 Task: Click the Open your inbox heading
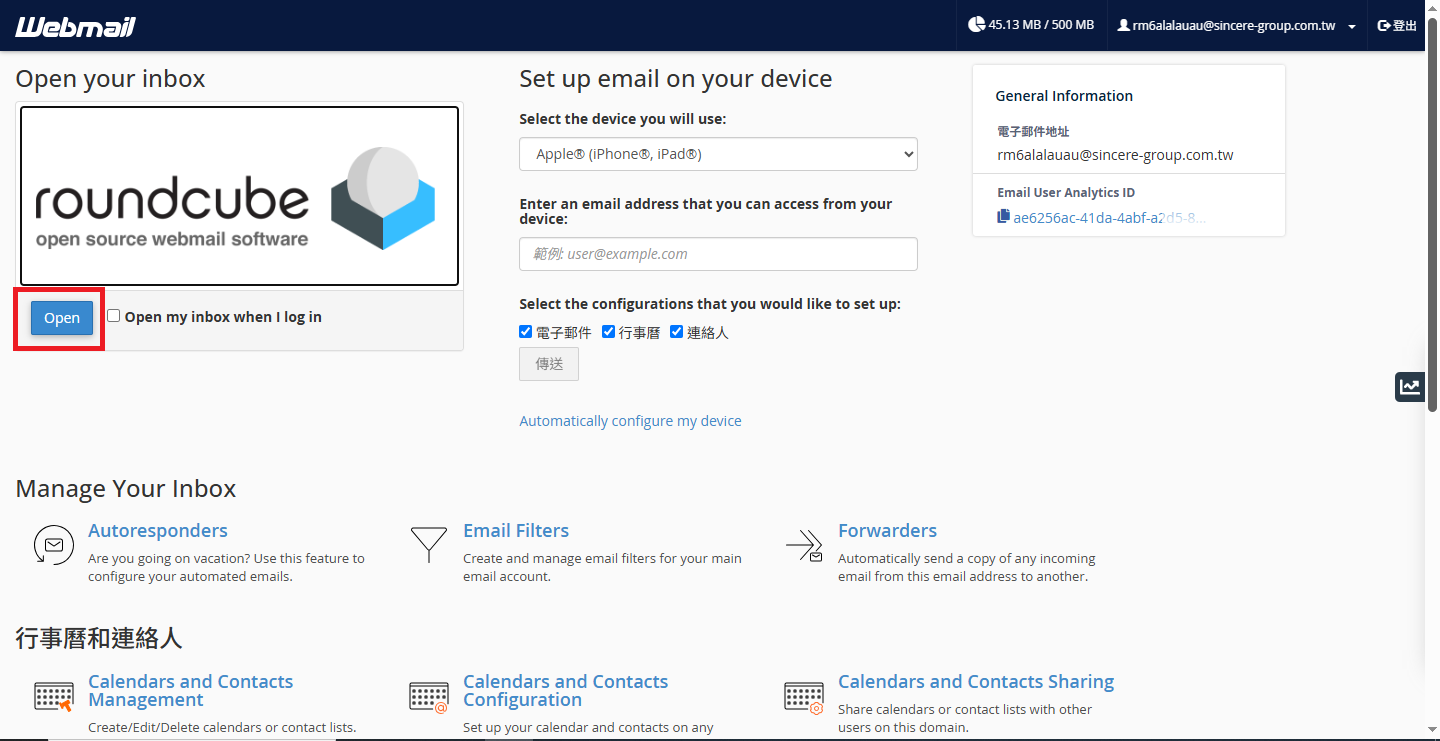tap(110, 79)
